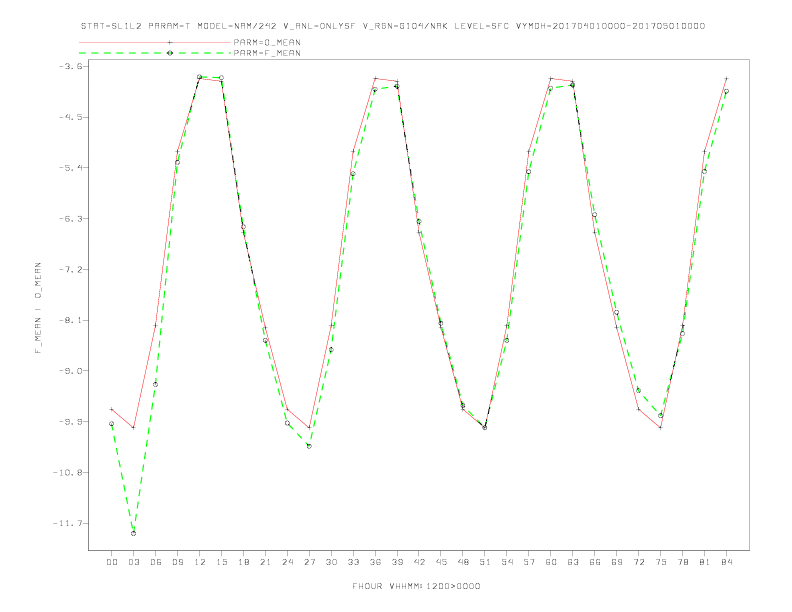Click the -10.8 y-axis tick label
The width and height of the screenshot is (792, 612).
(x=70, y=473)
